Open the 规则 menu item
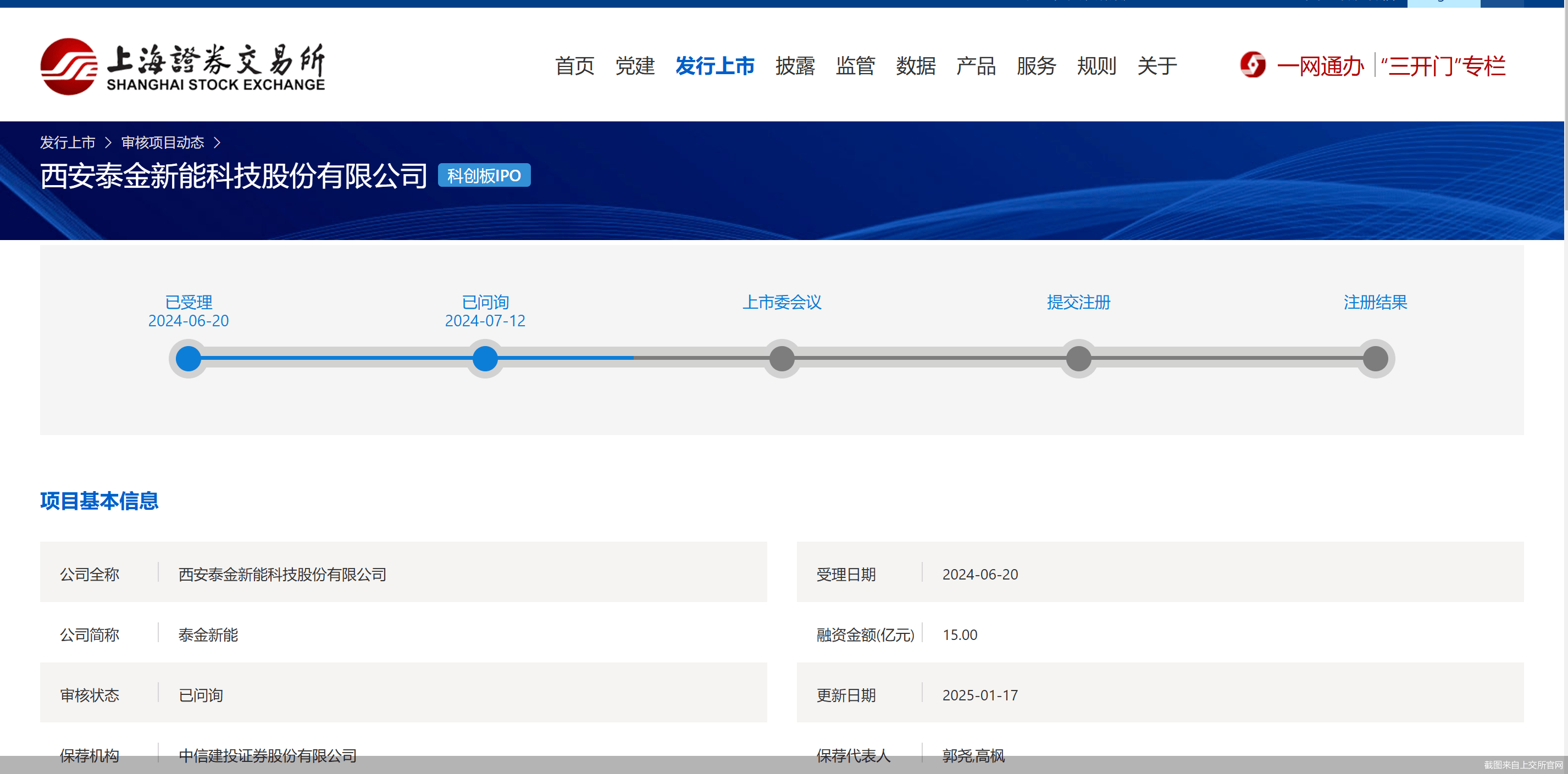This screenshot has width=1568, height=774. 1096,66
